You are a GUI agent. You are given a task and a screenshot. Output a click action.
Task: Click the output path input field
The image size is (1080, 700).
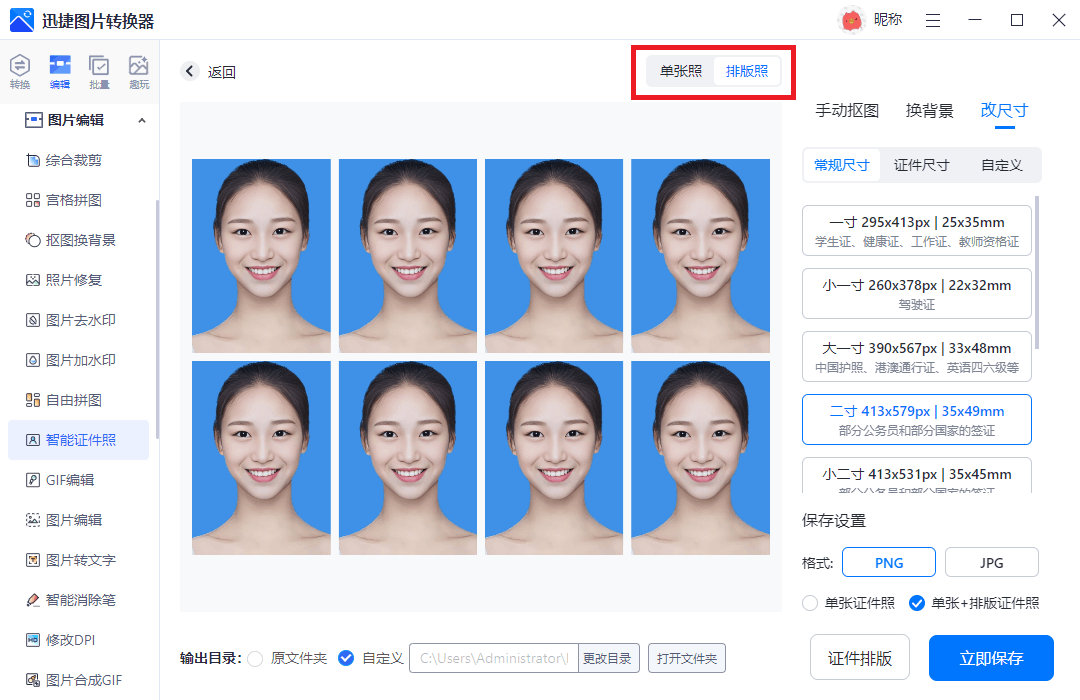point(493,658)
